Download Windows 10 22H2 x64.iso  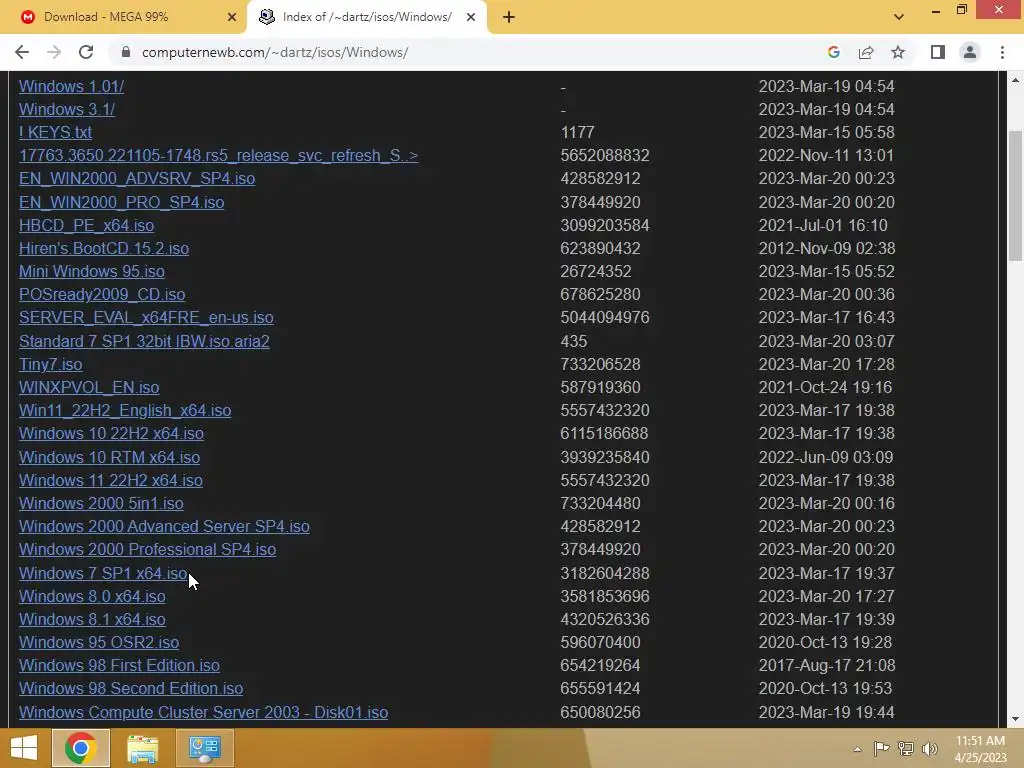point(111,433)
